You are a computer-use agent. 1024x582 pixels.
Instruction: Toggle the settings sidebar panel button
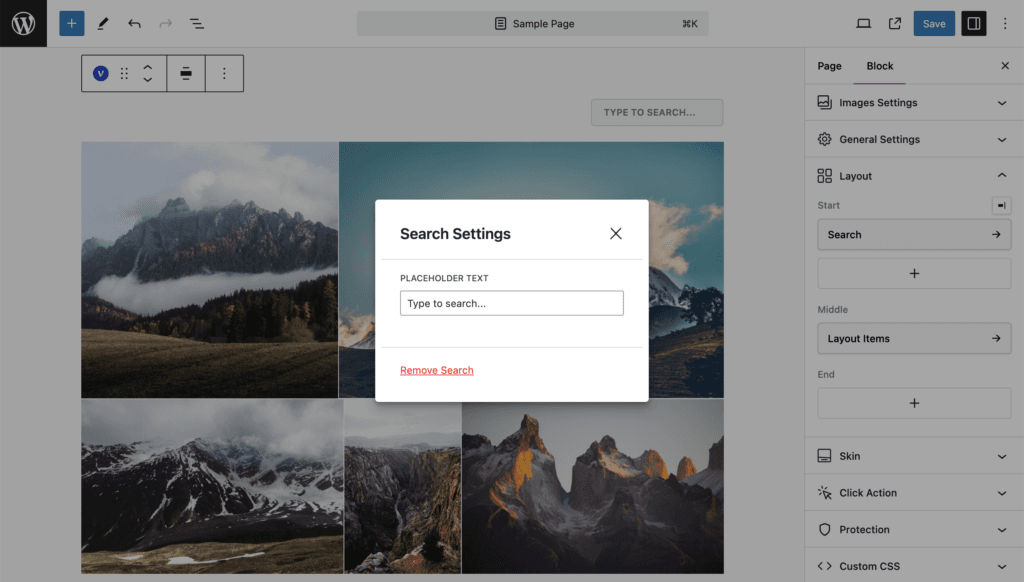tap(973, 23)
